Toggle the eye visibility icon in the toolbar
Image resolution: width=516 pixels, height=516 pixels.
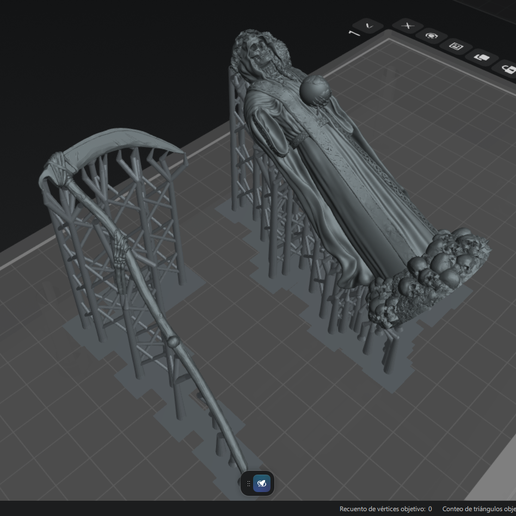tap(432, 35)
